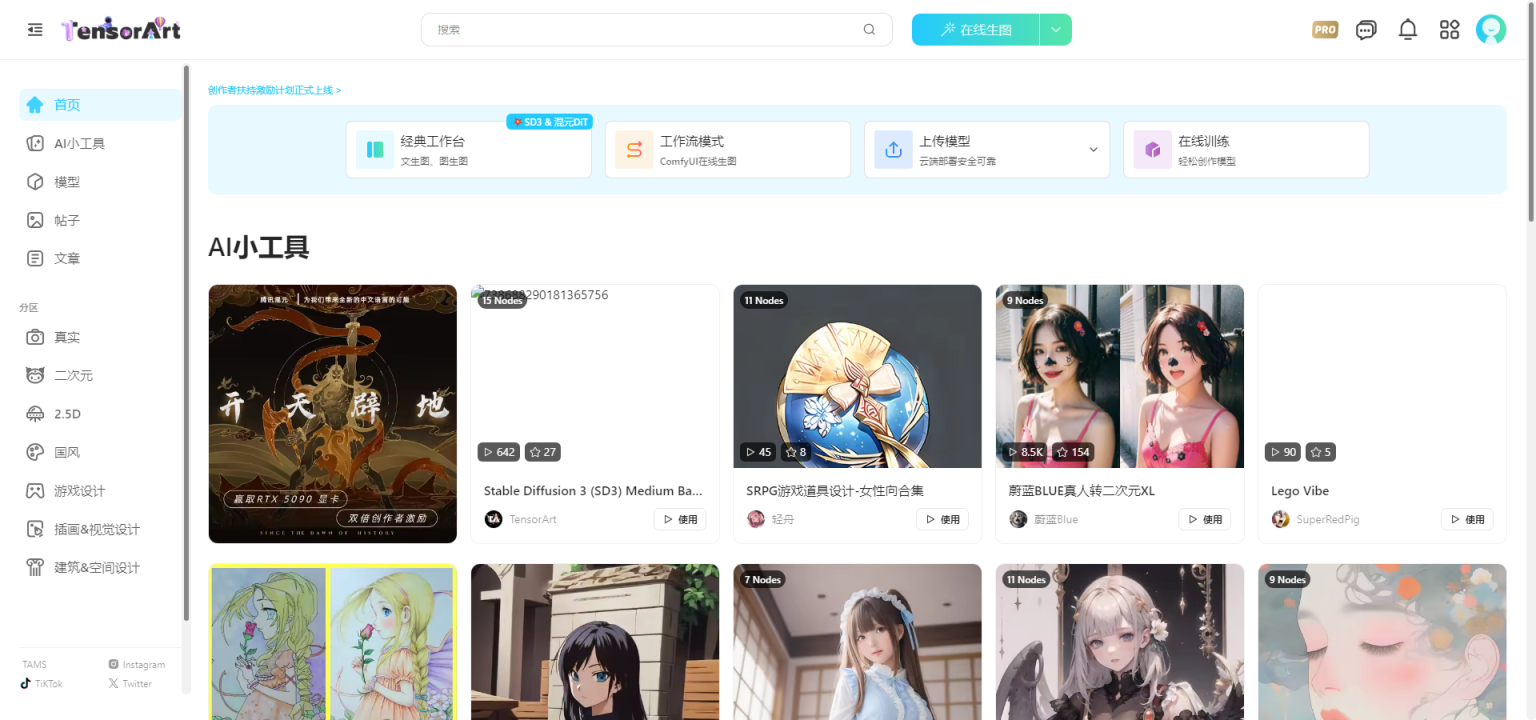Open the notifications bell
The image size is (1536, 720).
click(1407, 29)
